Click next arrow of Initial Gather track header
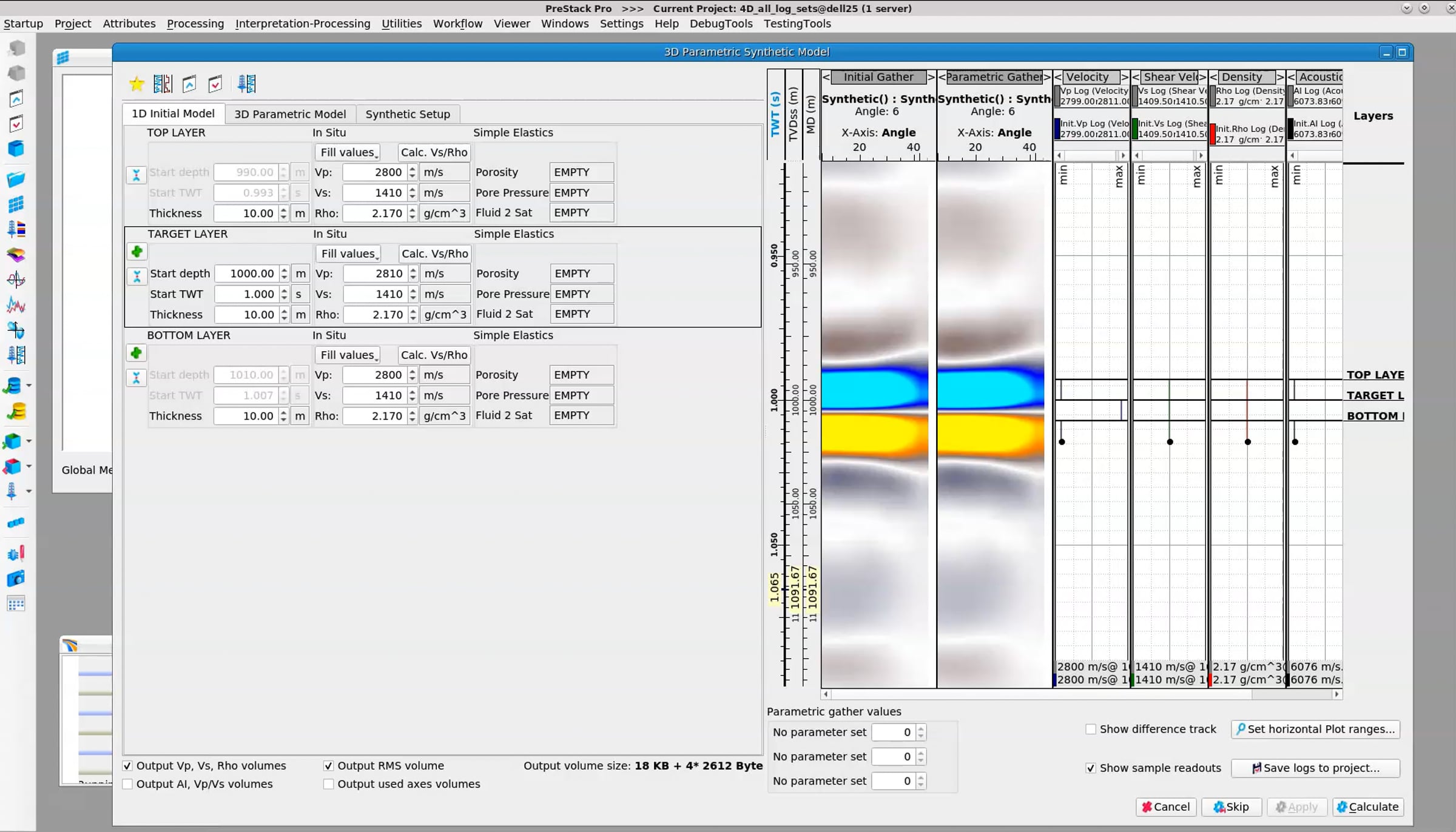The image size is (1456, 832). 931,77
